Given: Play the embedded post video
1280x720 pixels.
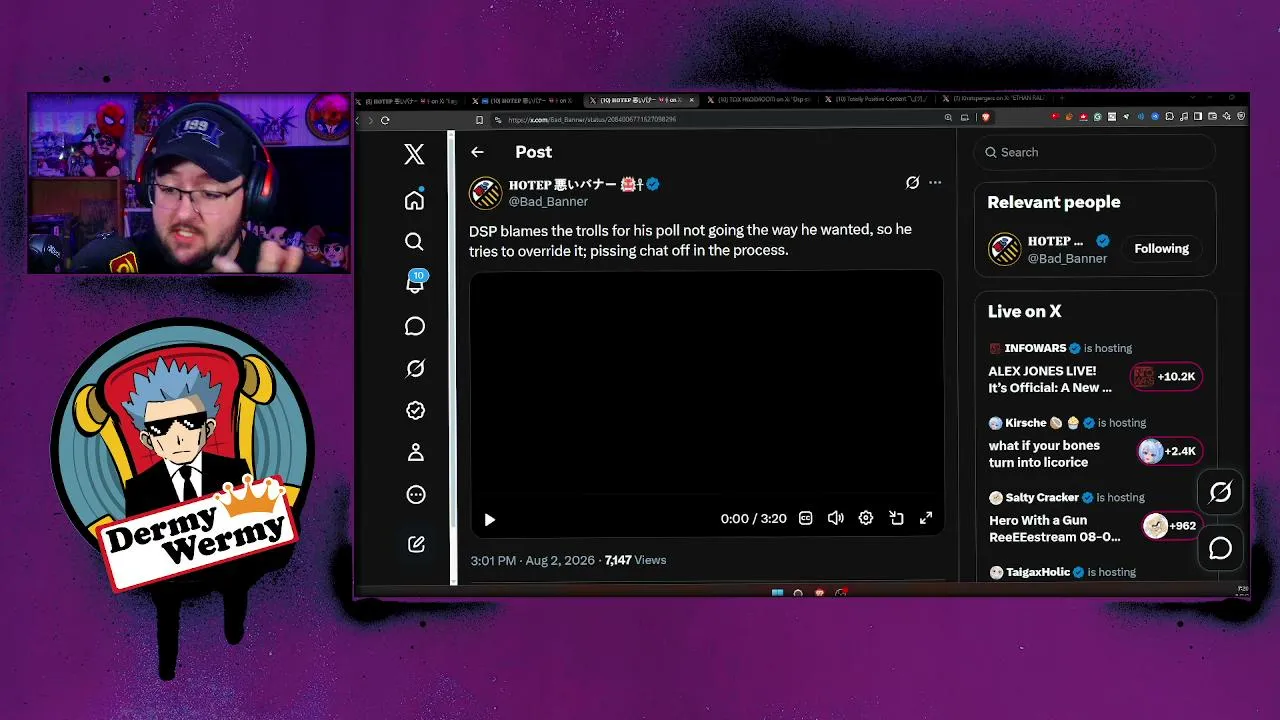Looking at the screenshot, I should coord(489,519).
